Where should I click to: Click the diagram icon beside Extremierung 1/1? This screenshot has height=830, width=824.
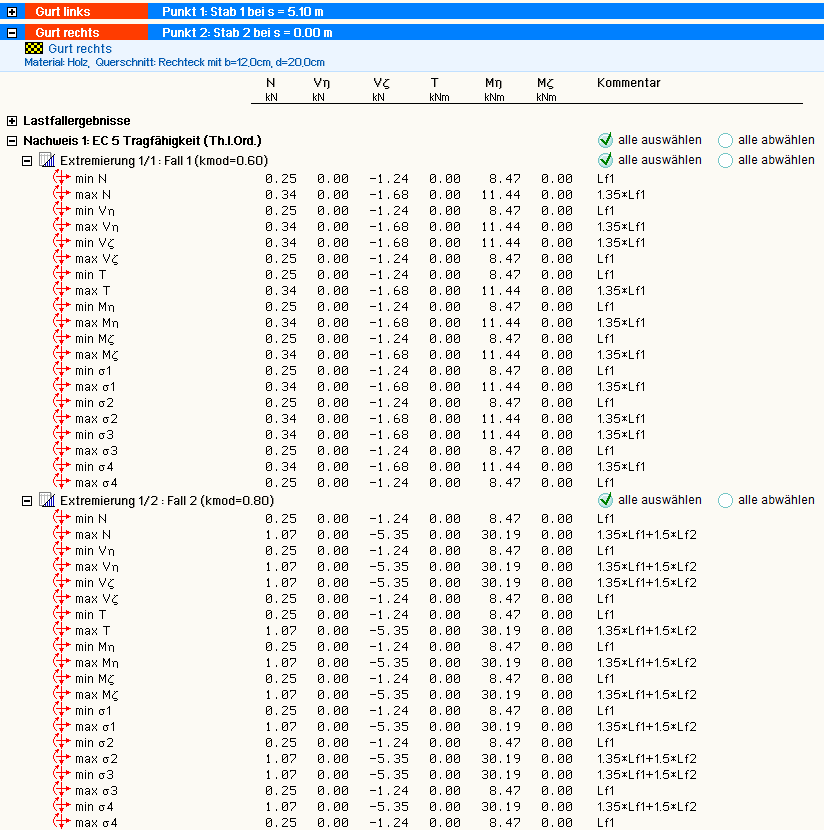pos(46,160)
